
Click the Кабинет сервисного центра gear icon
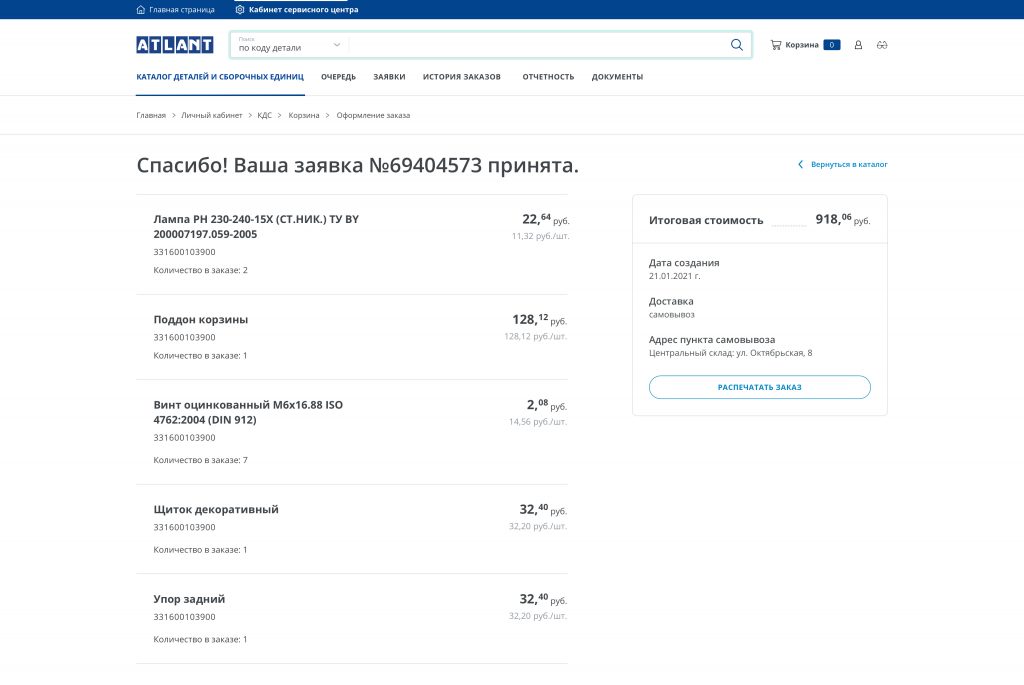coord(240,9)
